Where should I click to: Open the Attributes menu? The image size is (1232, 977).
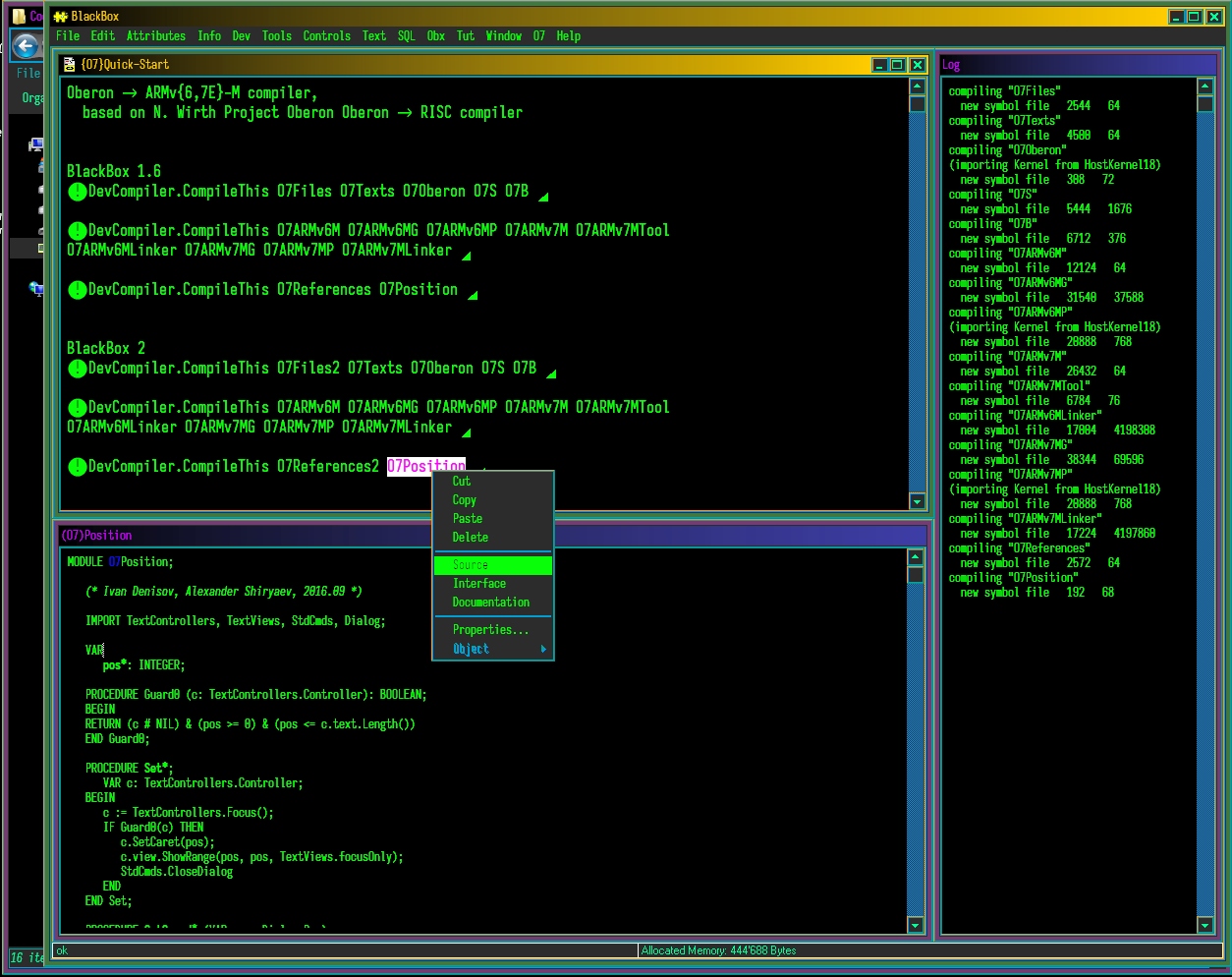155,36
